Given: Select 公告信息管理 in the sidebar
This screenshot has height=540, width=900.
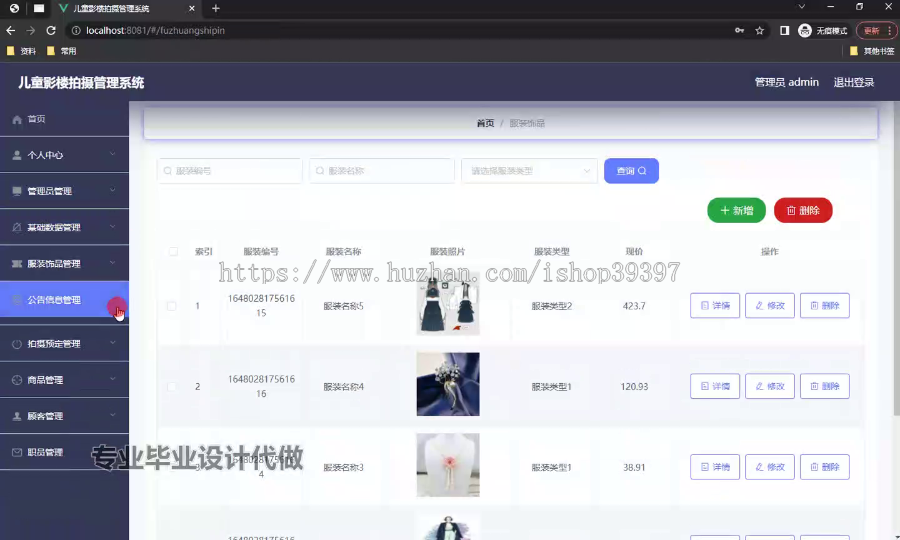Looking at the screenshot, I should 64,300.
